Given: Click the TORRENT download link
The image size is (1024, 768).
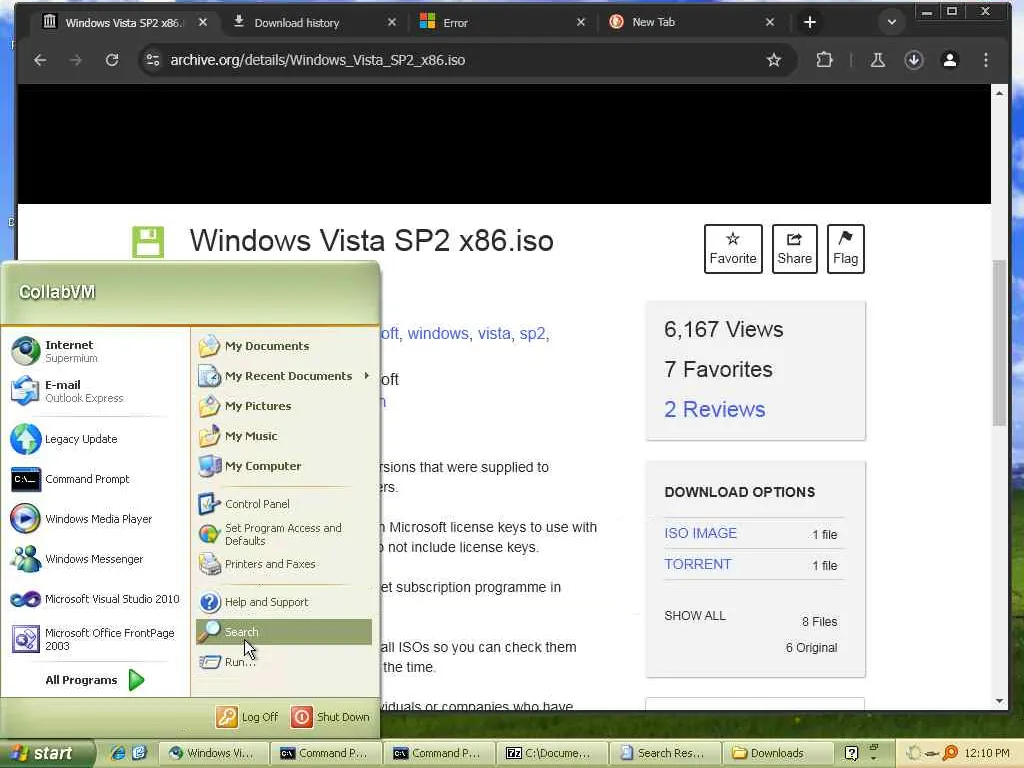Looking at the screenshot, I should [x=697, y=564].
